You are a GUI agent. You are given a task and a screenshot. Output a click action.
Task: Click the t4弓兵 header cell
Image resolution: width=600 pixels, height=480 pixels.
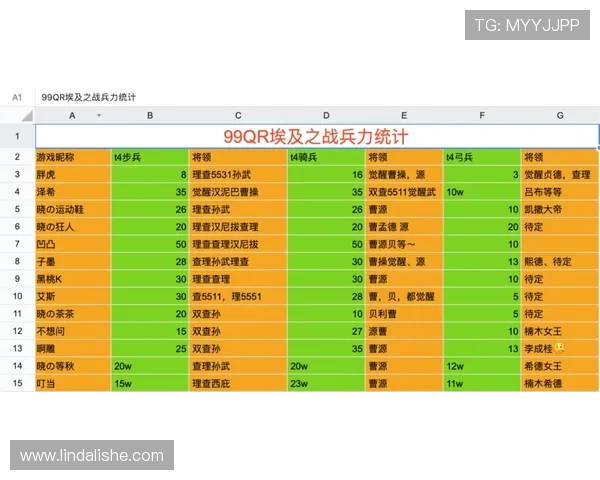pos(482,157)
